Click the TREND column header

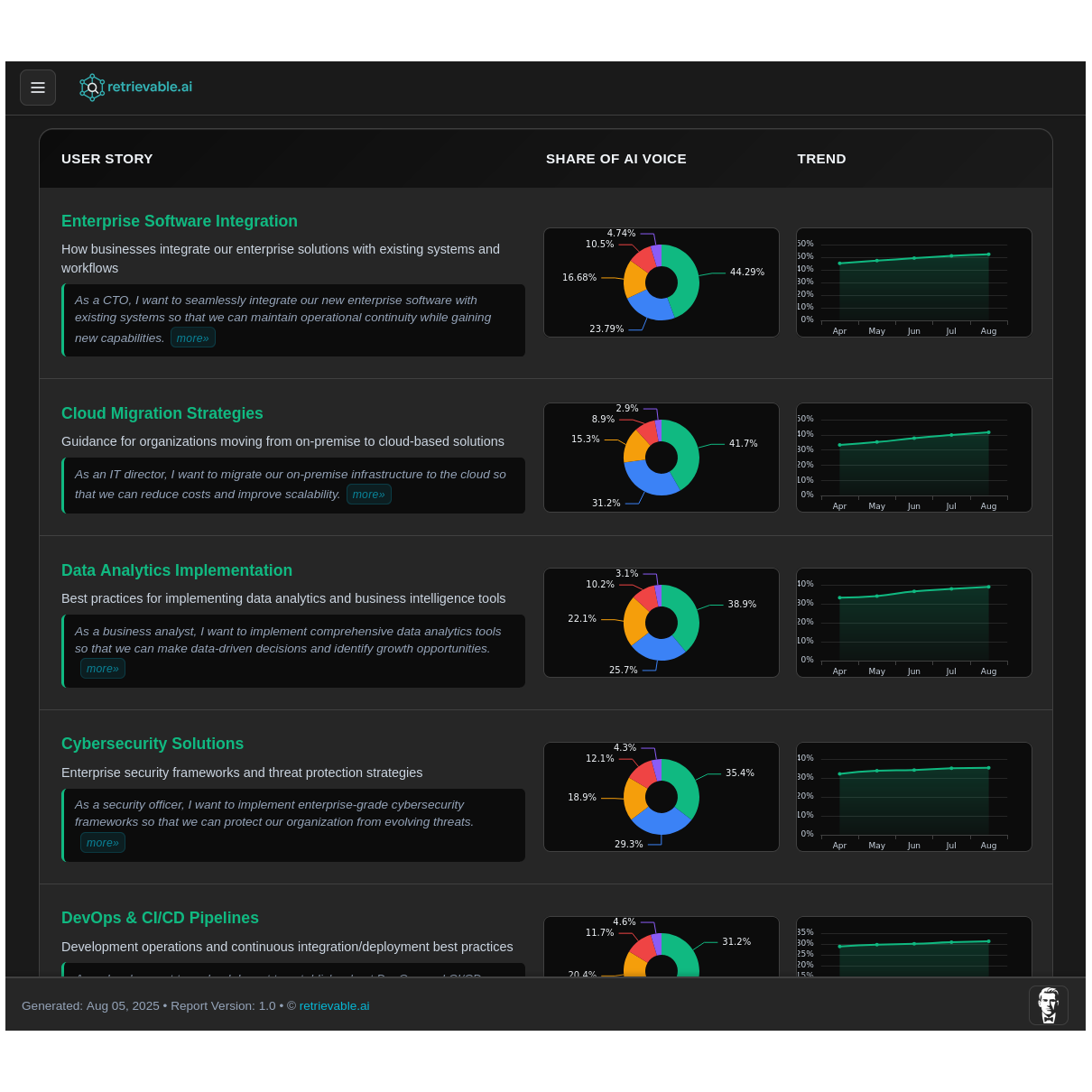point(821,158)
